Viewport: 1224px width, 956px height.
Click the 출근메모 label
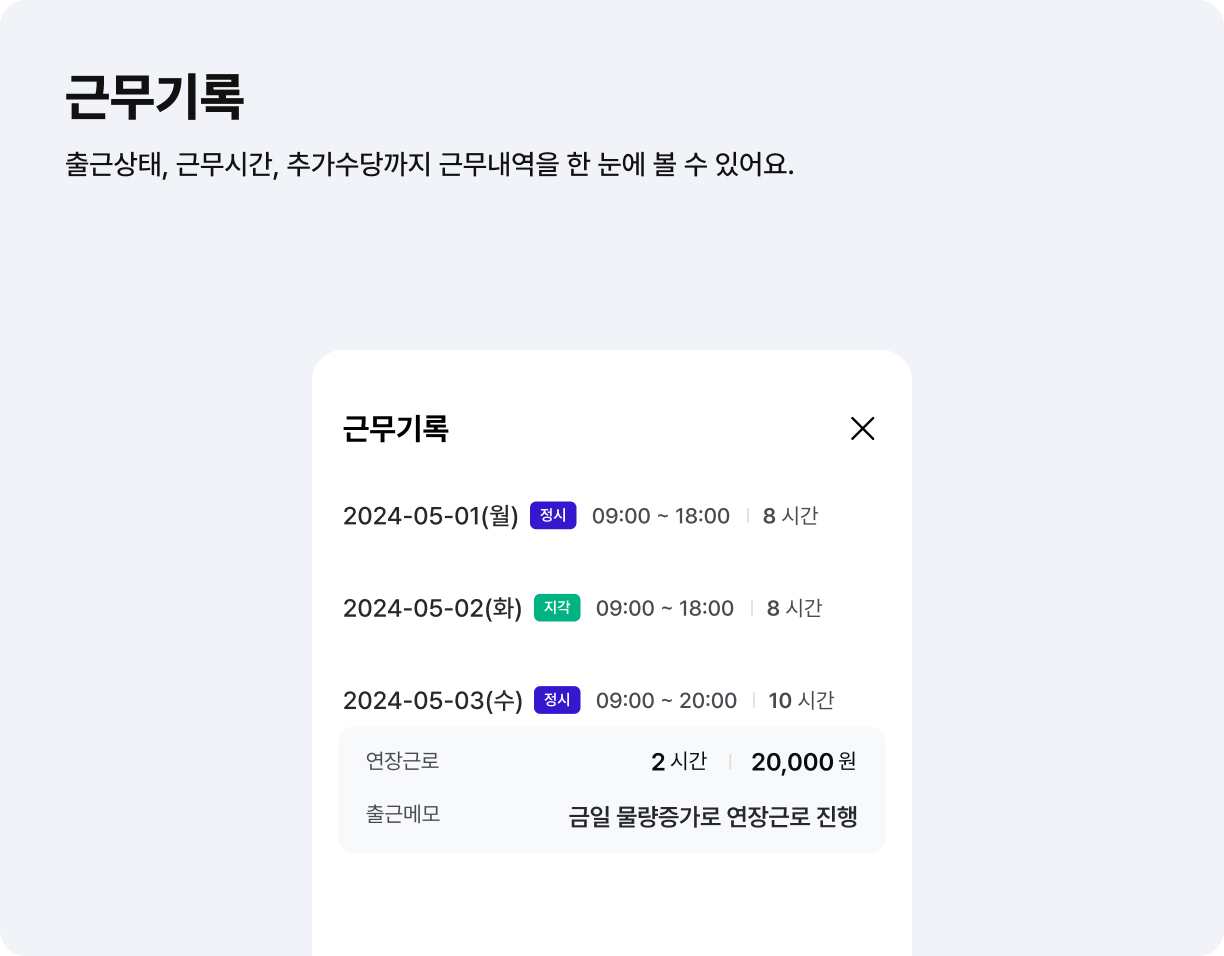pyautogui.click(x=403, y=815)
